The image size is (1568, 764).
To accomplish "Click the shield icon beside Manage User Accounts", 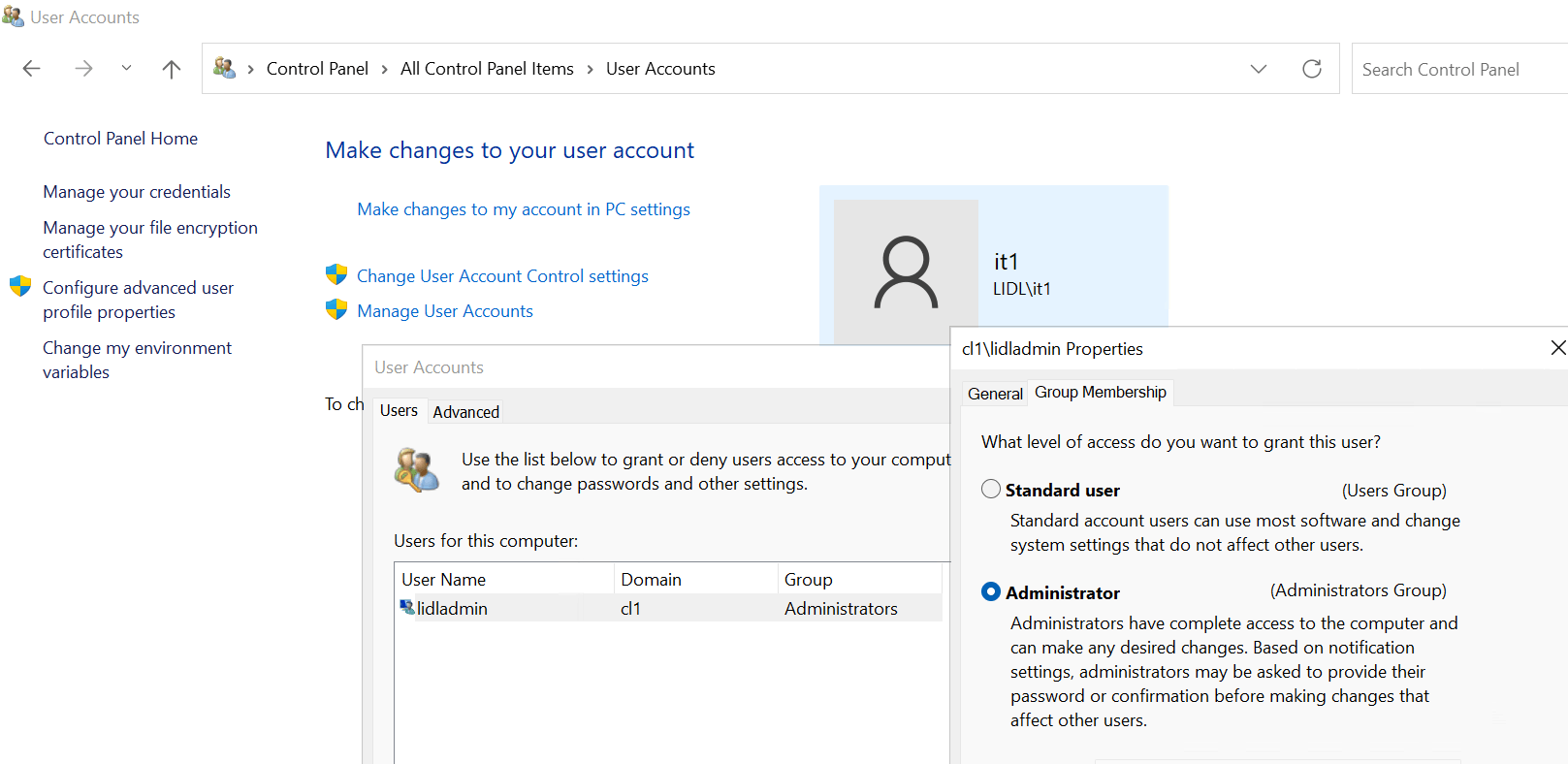I will pos(336,310).
